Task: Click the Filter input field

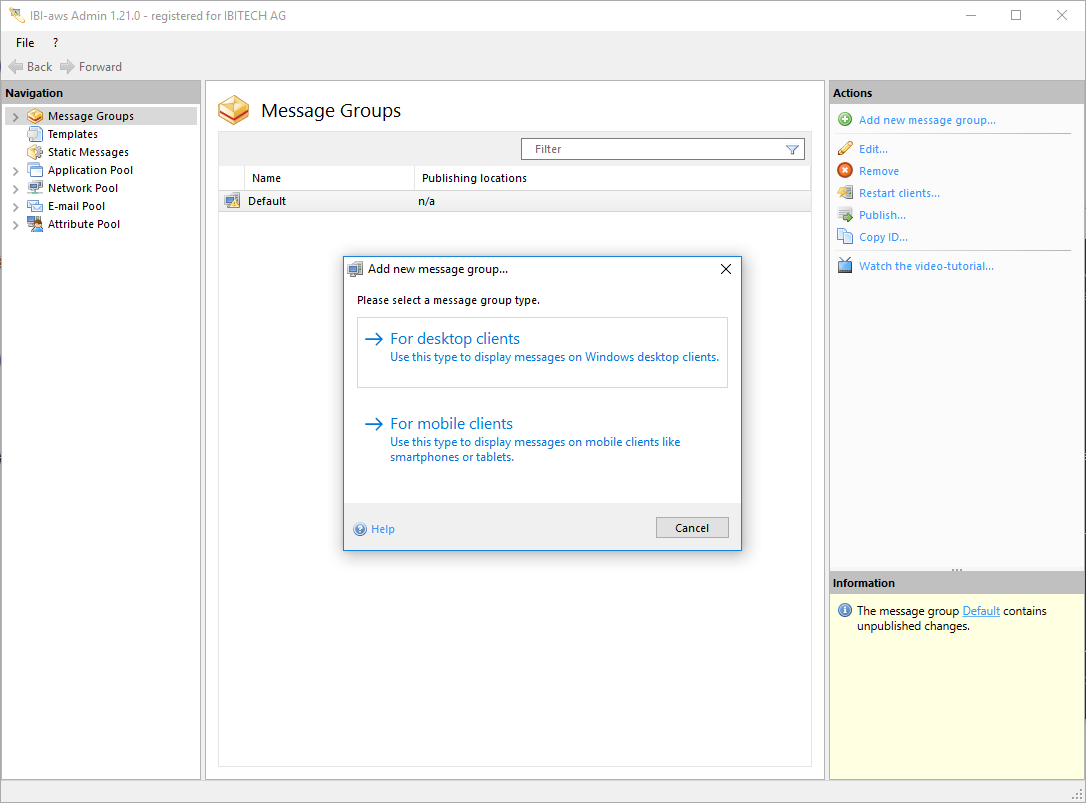Action: (x=655, y=149)
